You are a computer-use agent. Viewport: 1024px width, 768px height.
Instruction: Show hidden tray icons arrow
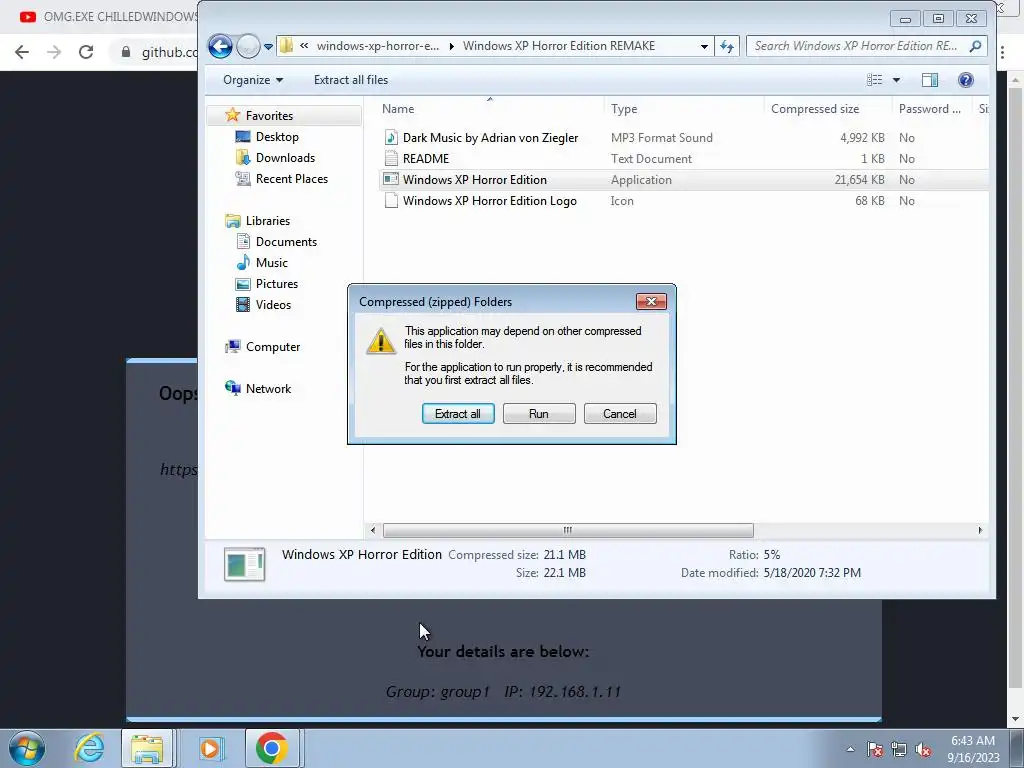(850, 749)
